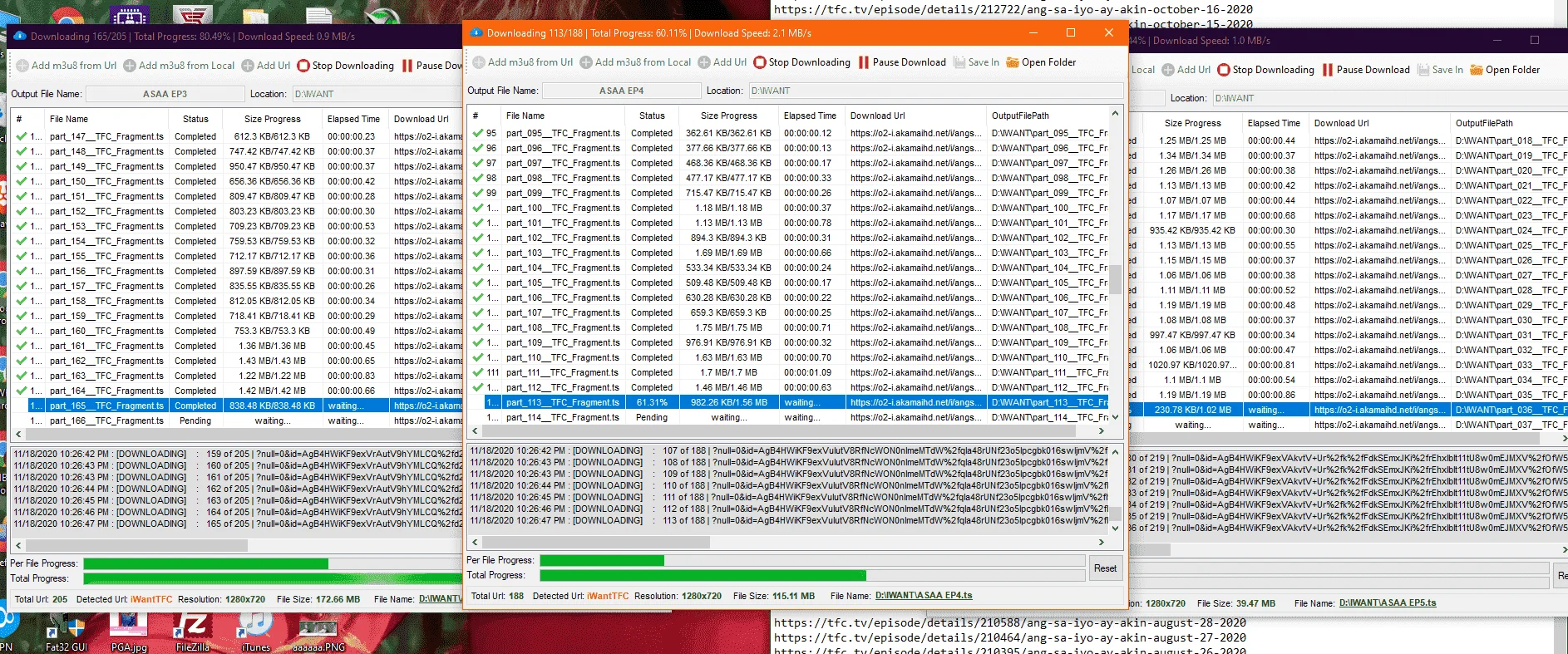Screen dimensions: 1568x654
Task: Pause Download in ASAA EP4 window
Action: coord(902,62)
